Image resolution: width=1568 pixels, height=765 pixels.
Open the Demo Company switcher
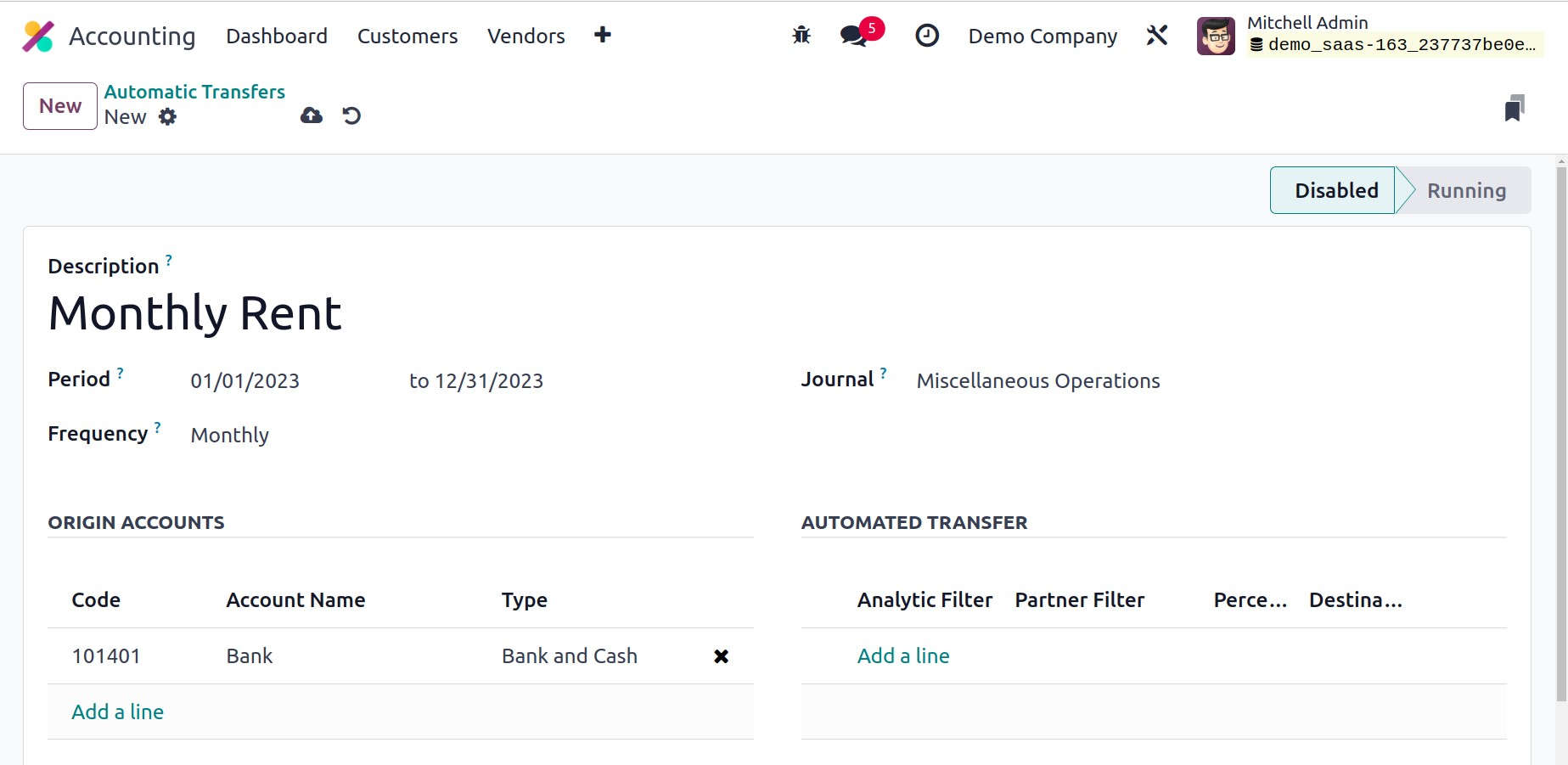point(1043,37)
